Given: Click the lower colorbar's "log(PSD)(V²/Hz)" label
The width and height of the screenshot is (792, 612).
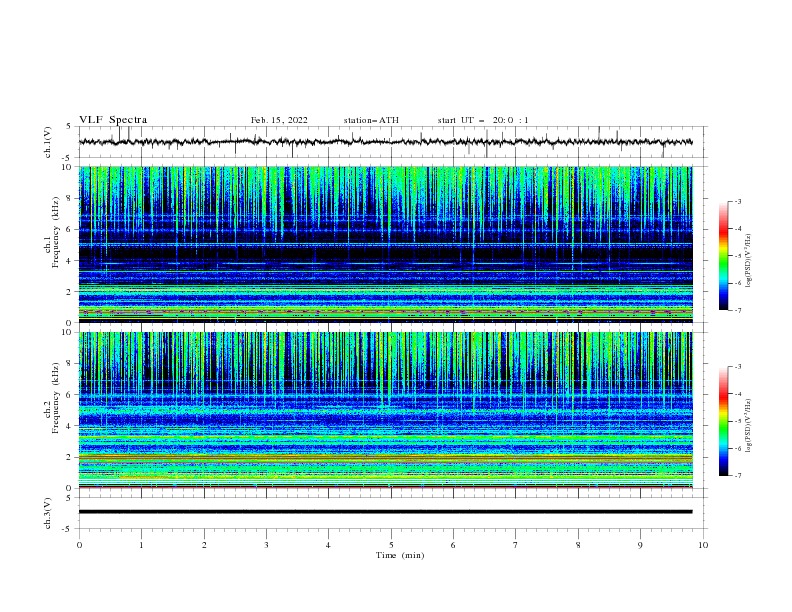Looking at the screenshot, I should [x=748, y=426].
